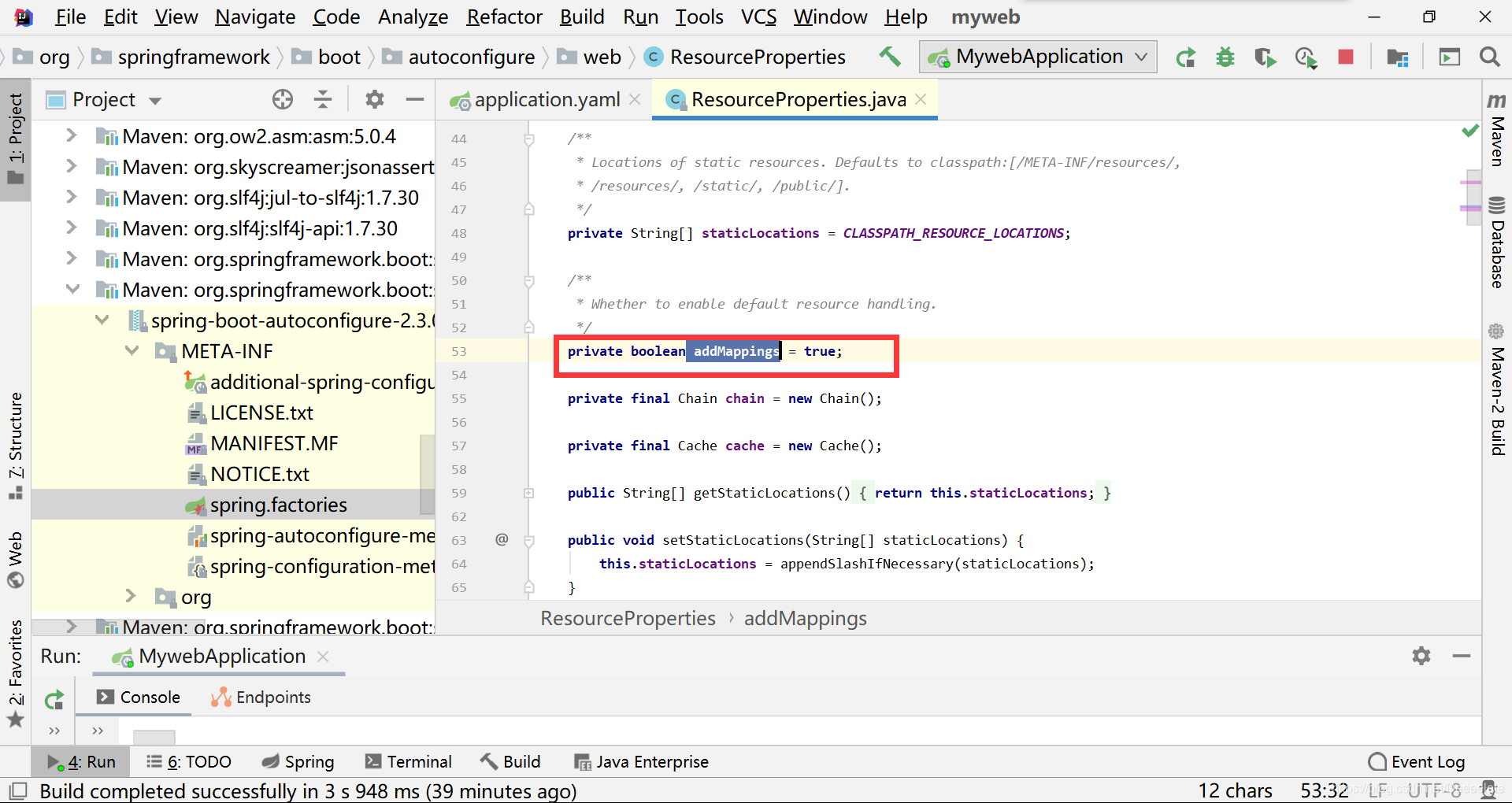This screenshot has height=803, width=1512.
Task: Open the VCS menu
Action: tap(758, 17)
